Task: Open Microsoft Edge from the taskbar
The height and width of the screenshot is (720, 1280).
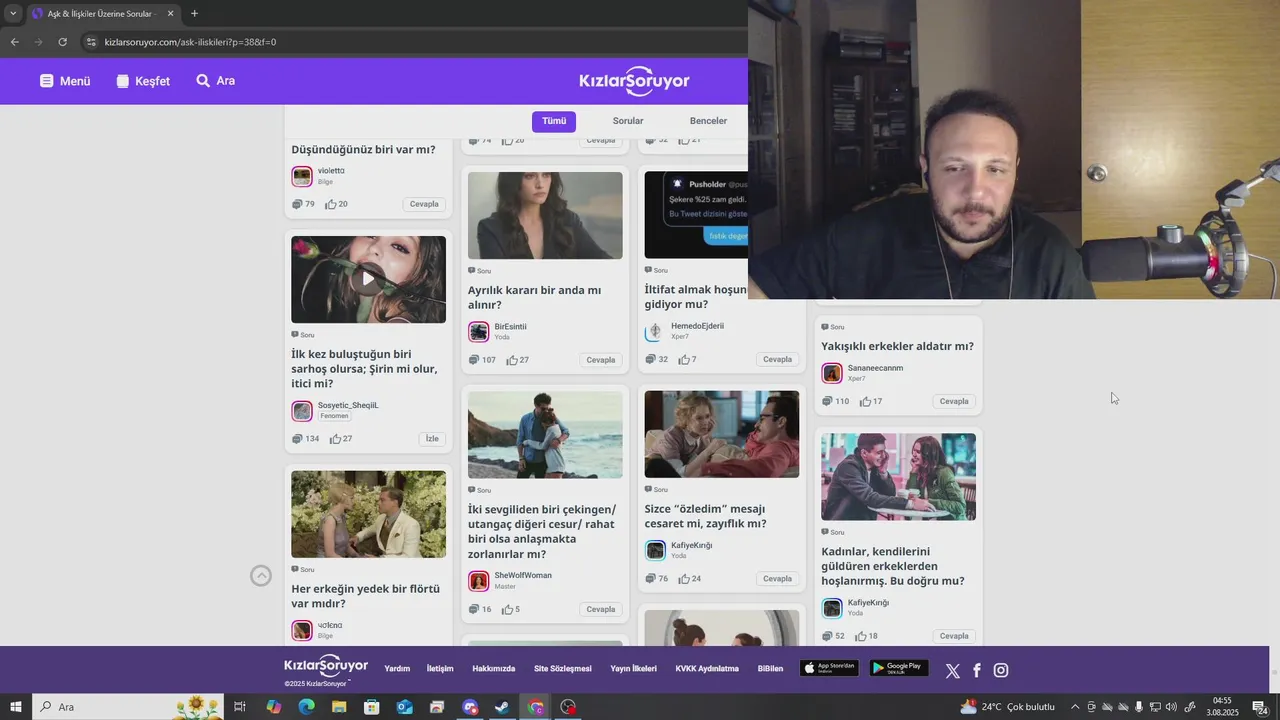Action: point(306,707)
